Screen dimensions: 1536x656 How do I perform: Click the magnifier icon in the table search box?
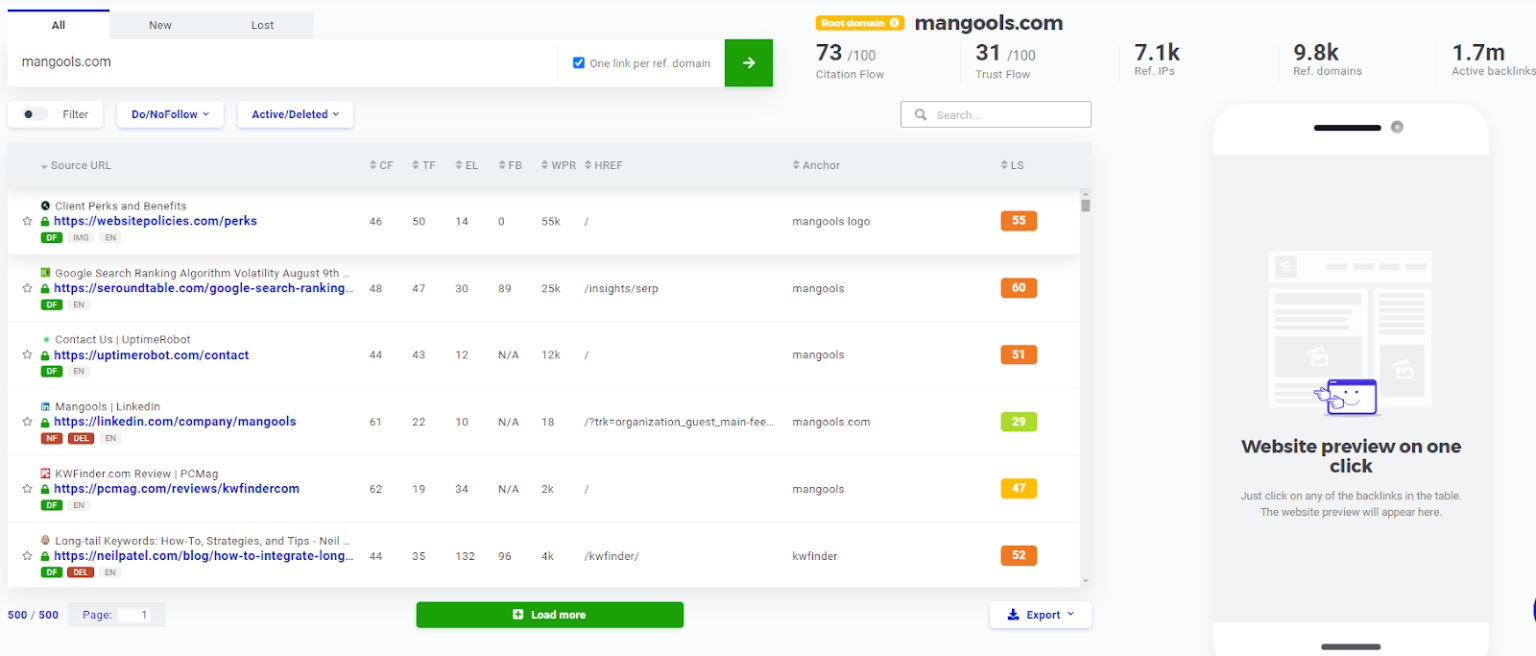[x=920, y=114]
